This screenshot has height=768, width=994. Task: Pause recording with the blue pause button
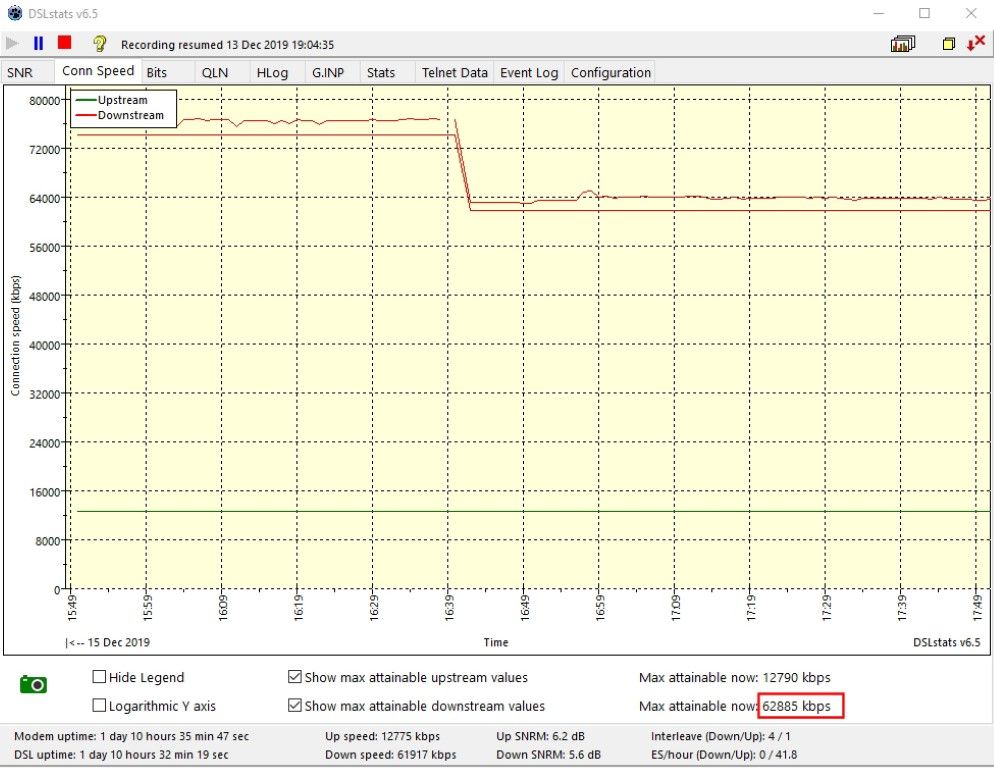click(x=39, y=43)
